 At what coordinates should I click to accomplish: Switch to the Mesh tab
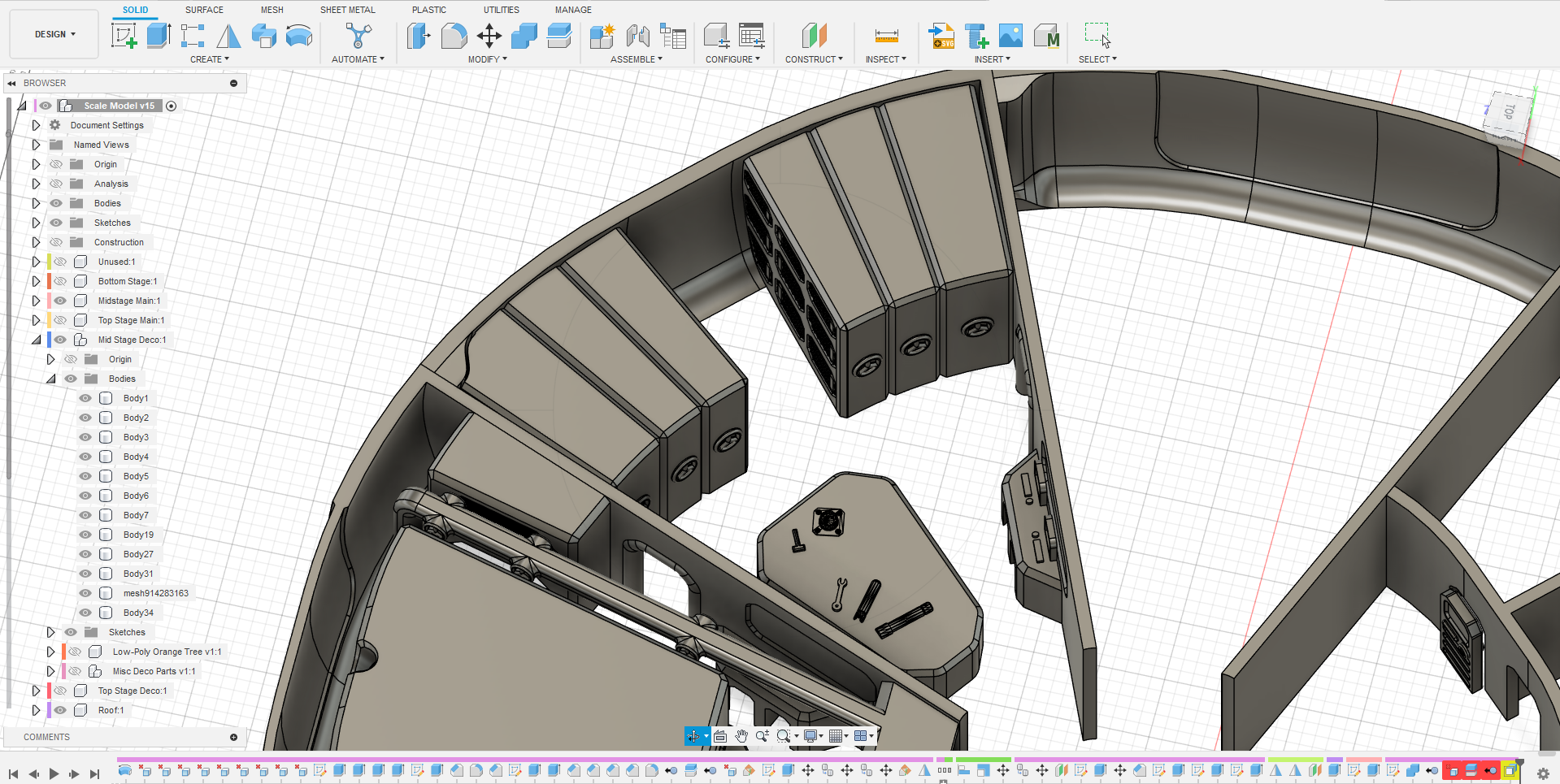pos(272,10)
